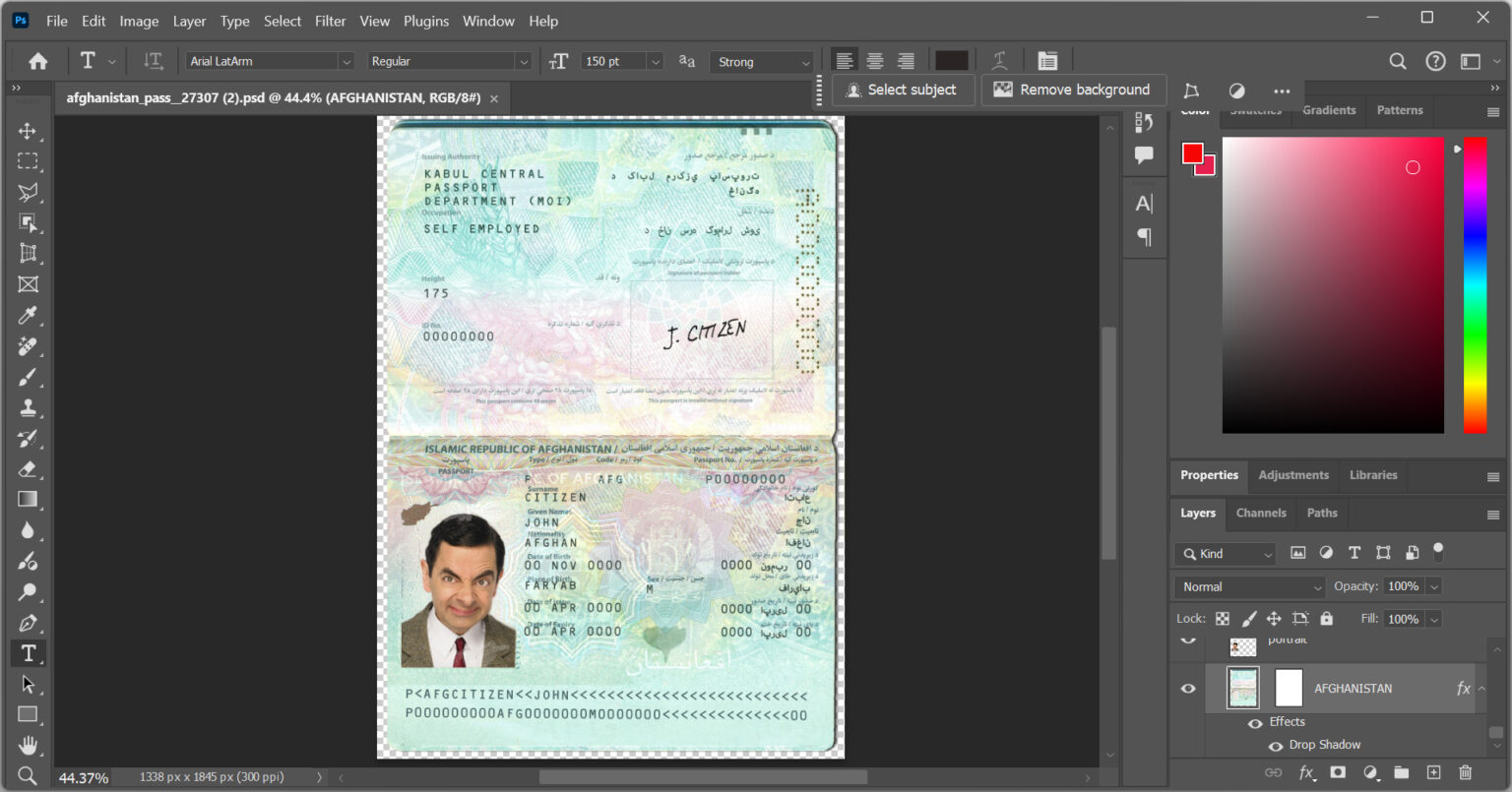
Task: Toggle AFGHANISTAN layer visibility eye
Action: [x=1188, y=689]
